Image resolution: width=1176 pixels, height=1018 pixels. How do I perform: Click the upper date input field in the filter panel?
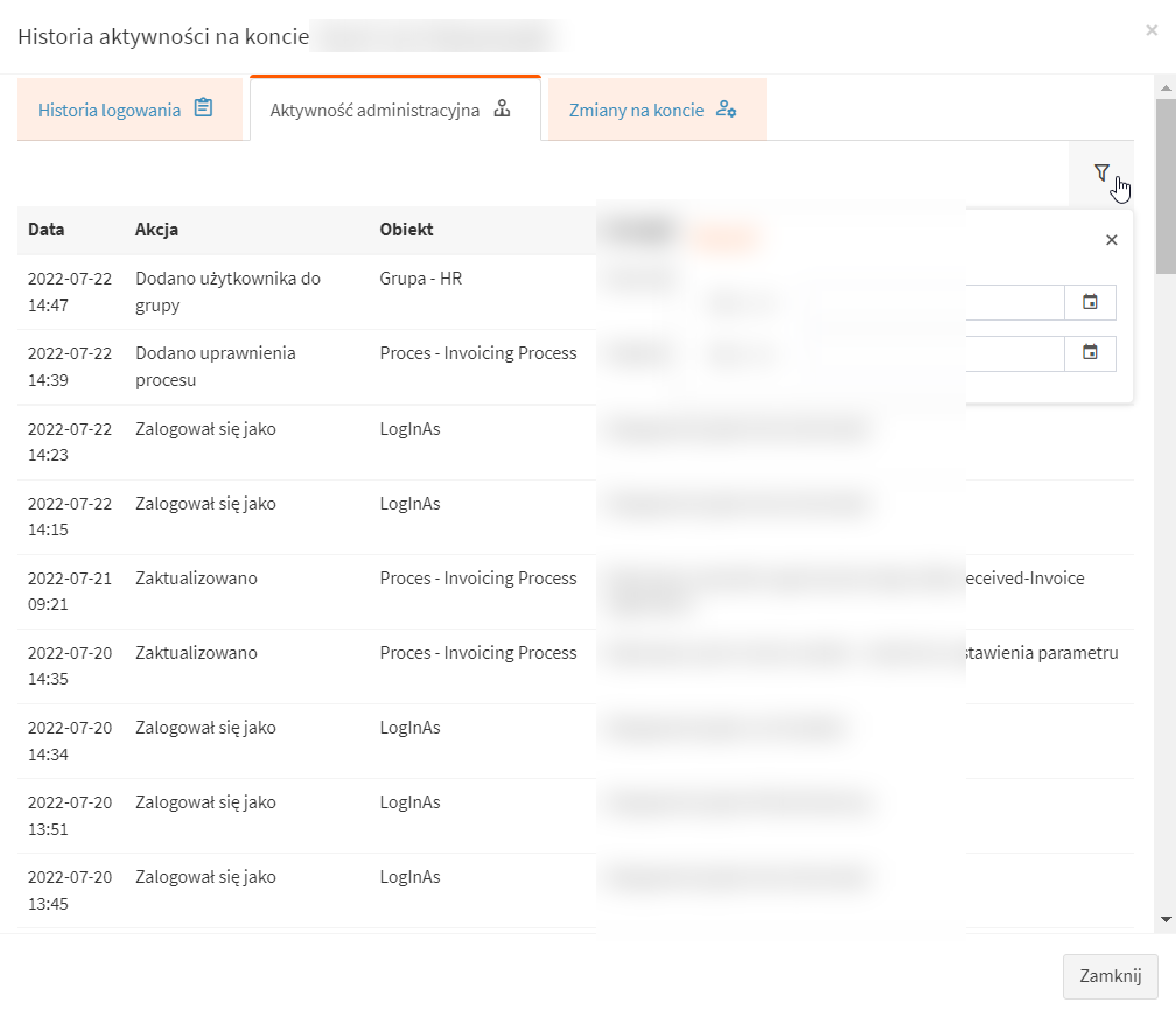1015,302
